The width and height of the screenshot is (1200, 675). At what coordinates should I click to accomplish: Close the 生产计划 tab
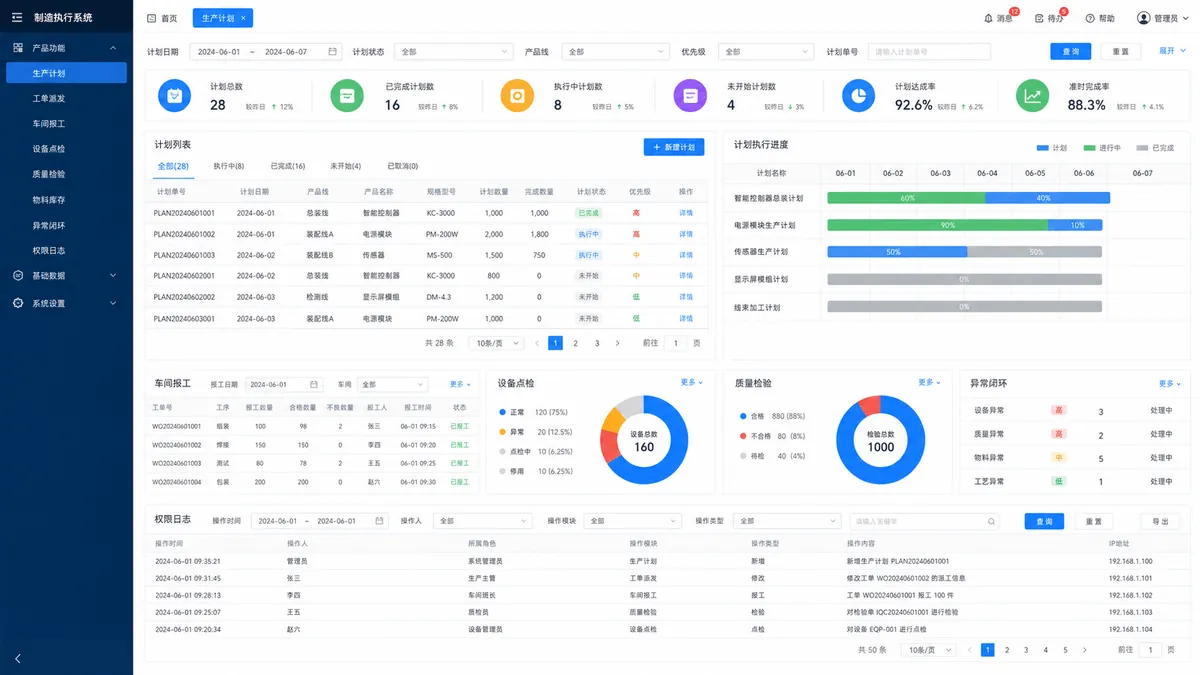(243, 18)
